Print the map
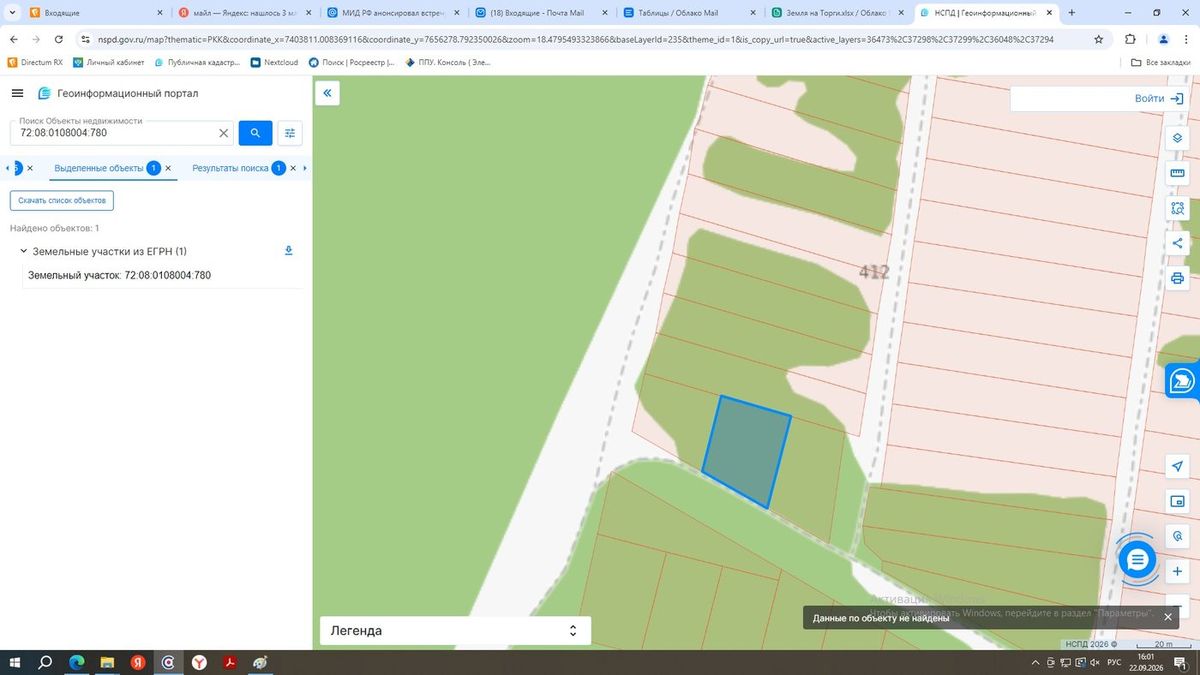Screen dimensions: 1200x675 pos(1177,278)
